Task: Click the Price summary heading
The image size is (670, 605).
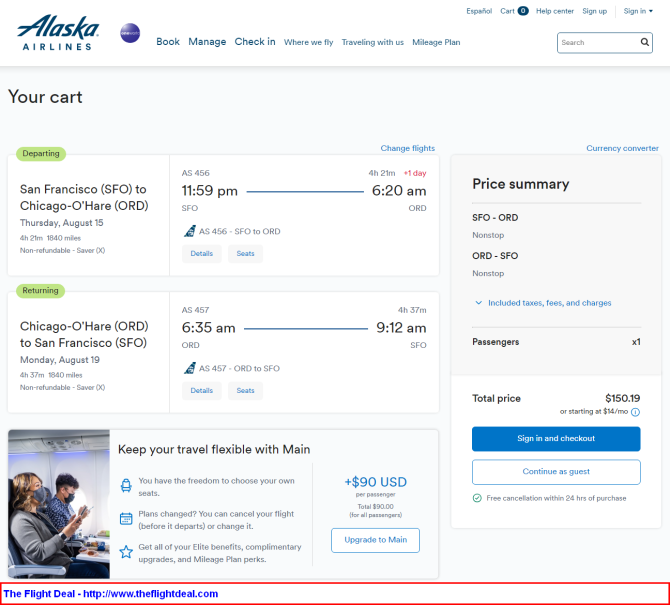Action: (x=520, y=184)
